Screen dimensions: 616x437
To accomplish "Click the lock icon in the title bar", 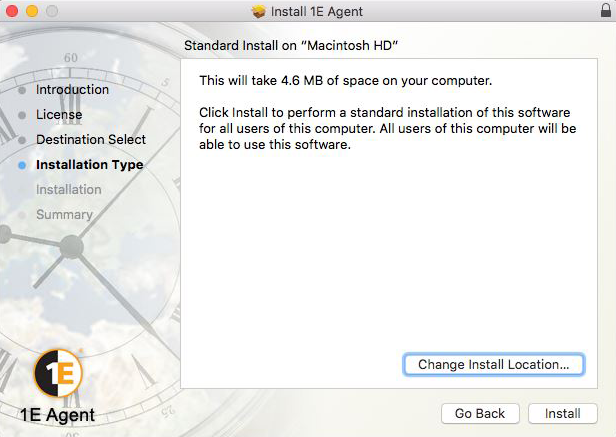I will 604,11.
